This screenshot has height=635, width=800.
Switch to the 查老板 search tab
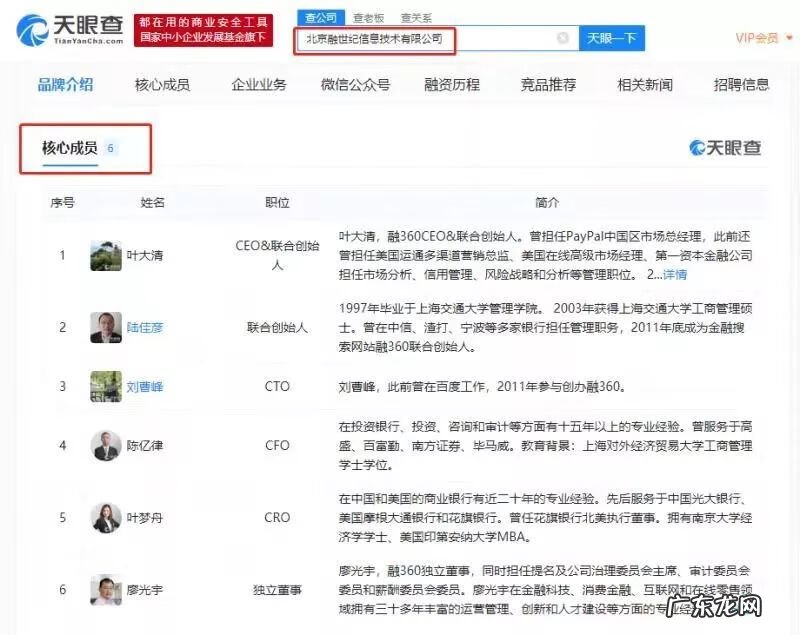367,17
